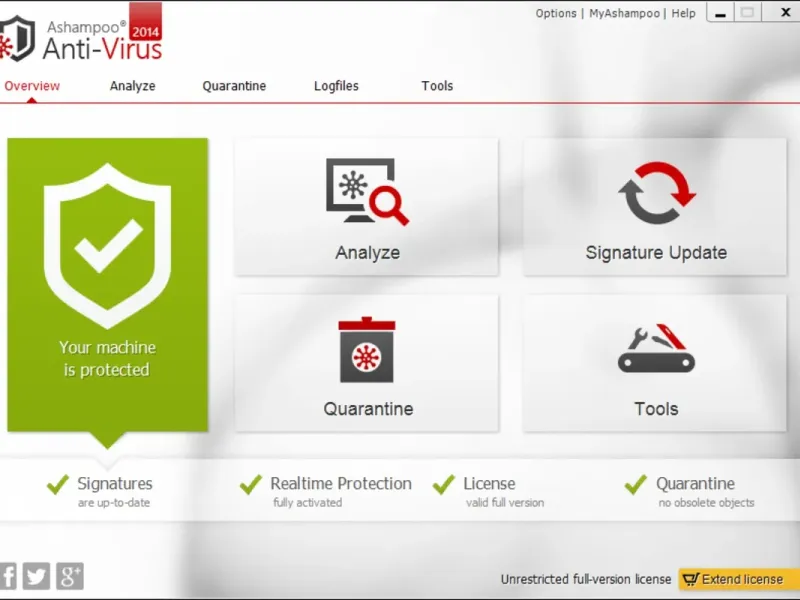Open the Tools pocket-knife tile
The width and height of the screenshot is (800, 600).
point(655,363)
